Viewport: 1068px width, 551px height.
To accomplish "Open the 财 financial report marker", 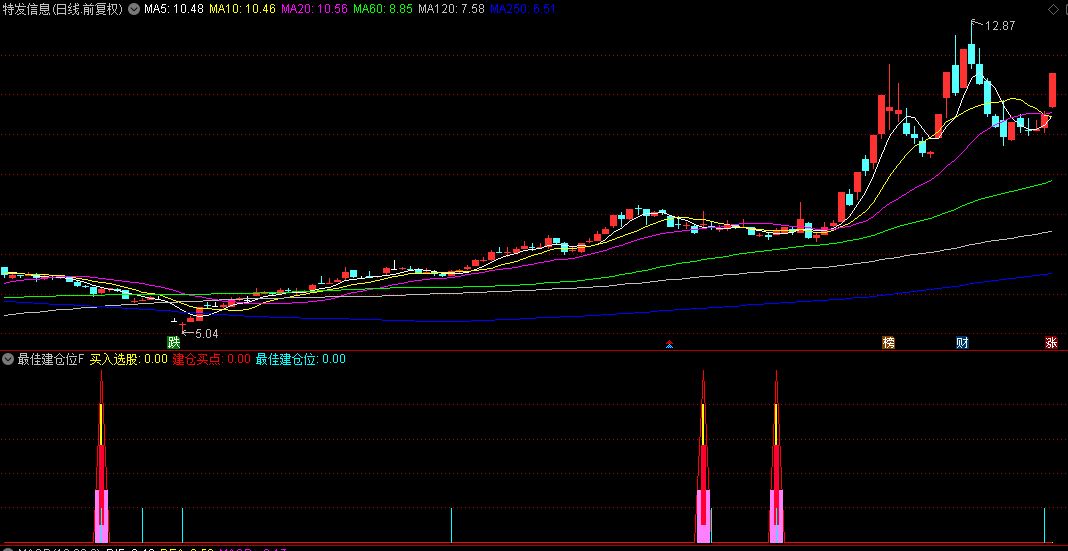I will point(962,343).
